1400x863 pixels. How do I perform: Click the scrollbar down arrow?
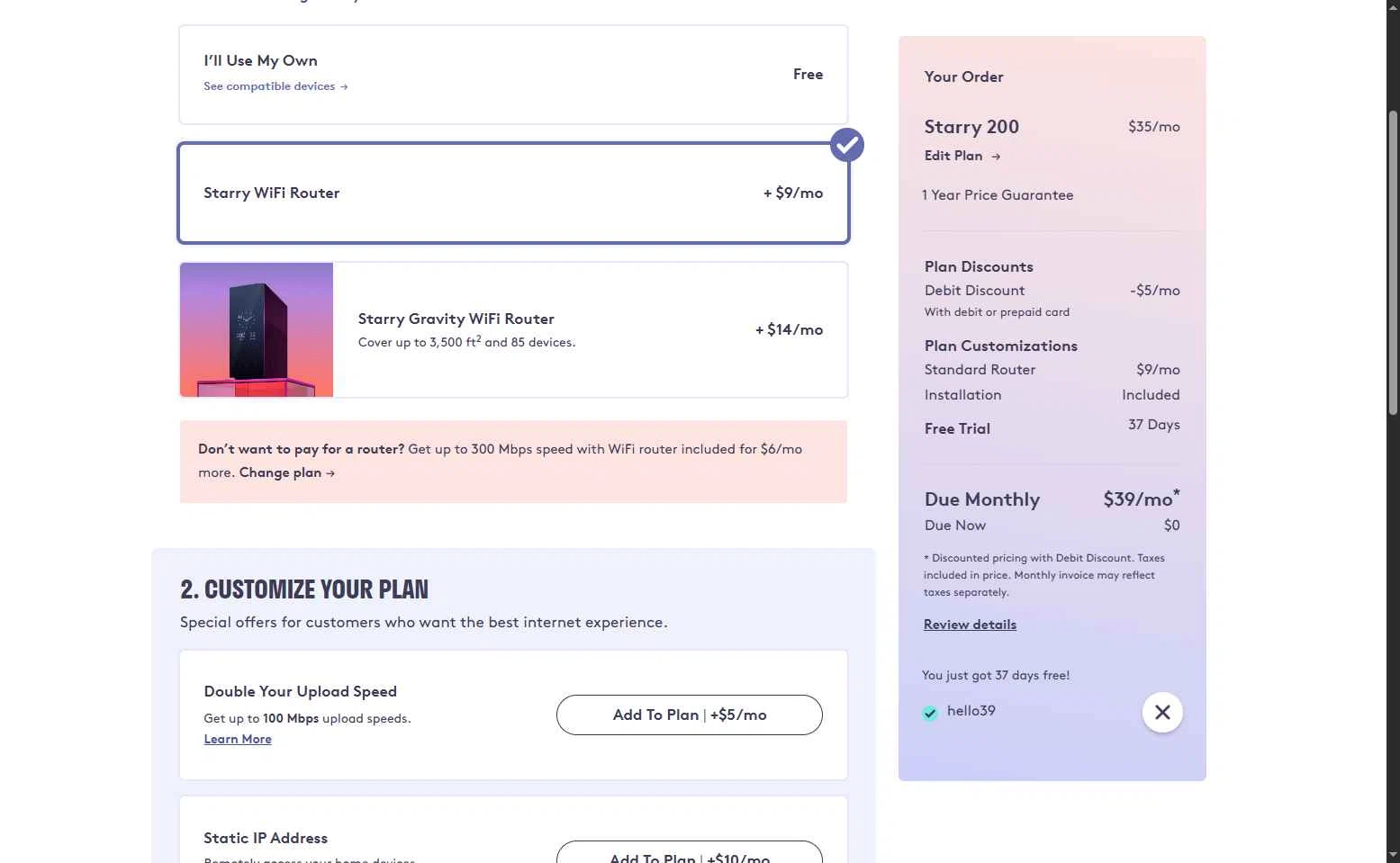(x=1393, y=855)
